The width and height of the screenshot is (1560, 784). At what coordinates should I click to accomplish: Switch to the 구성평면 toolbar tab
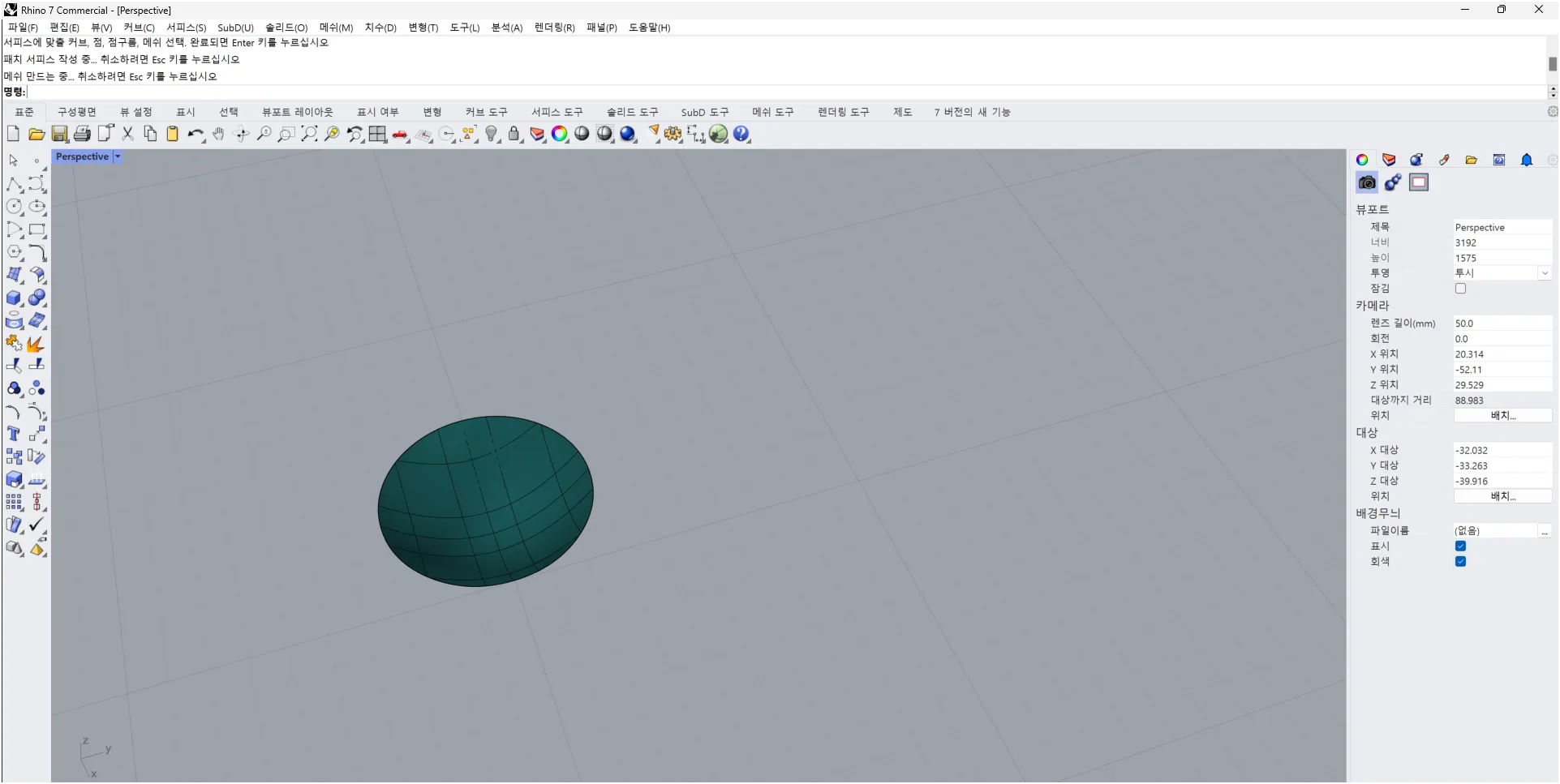click(76, 112)
